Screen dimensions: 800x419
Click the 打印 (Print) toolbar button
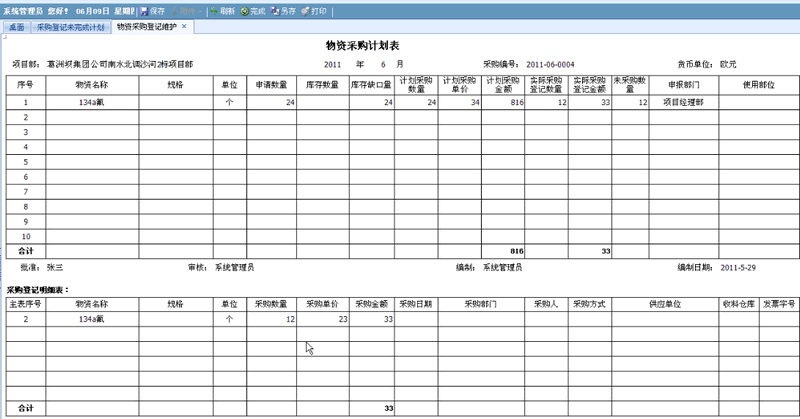pyautogui.click(x=316, y=10)
